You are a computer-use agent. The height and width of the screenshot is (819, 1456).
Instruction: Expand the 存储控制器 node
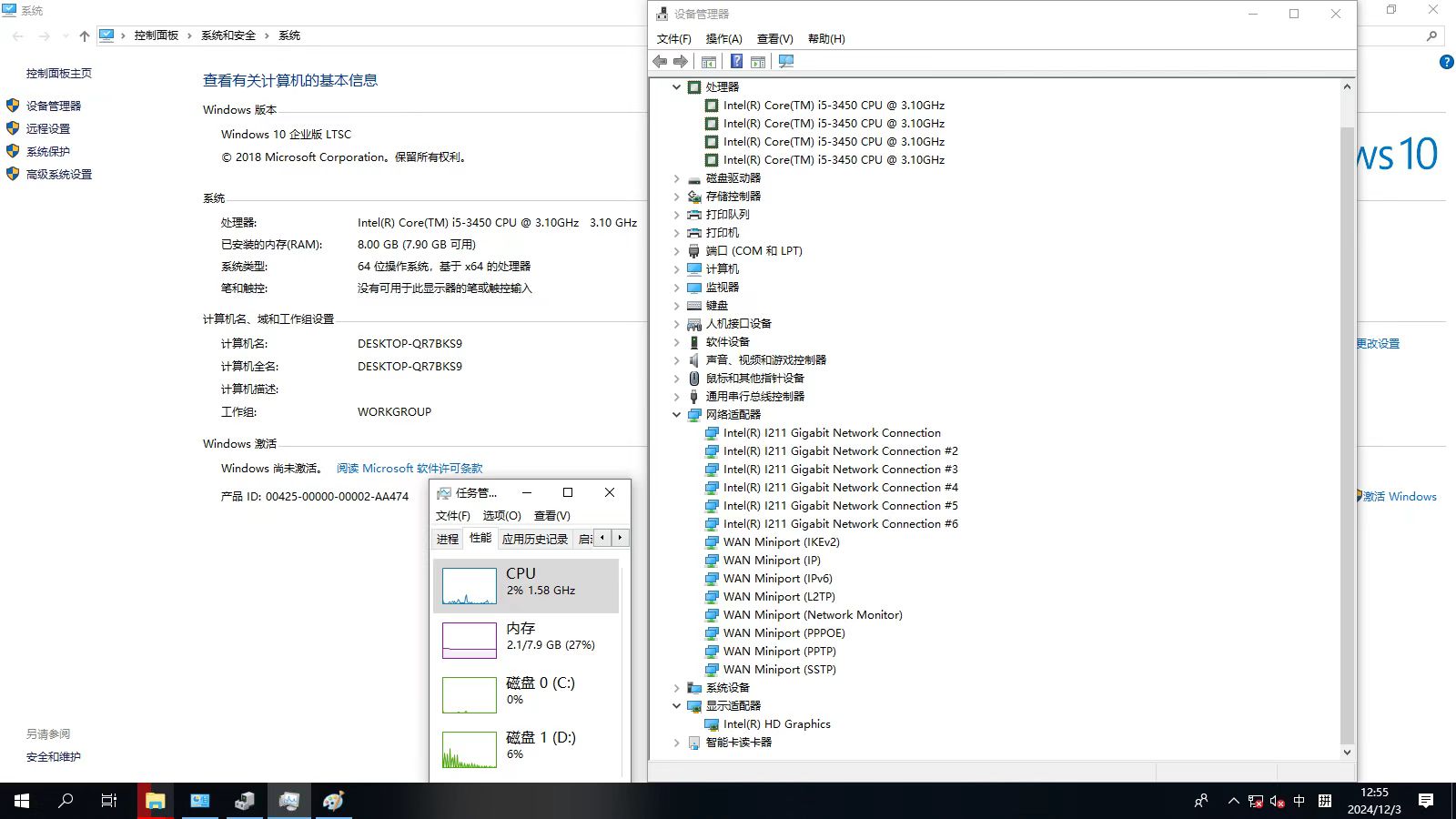click(676, 197)
